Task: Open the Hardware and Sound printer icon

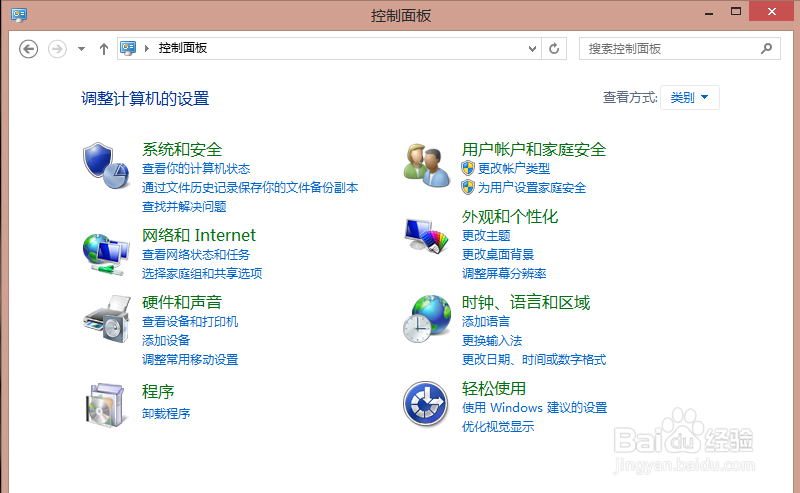Action: click(106, 319)
